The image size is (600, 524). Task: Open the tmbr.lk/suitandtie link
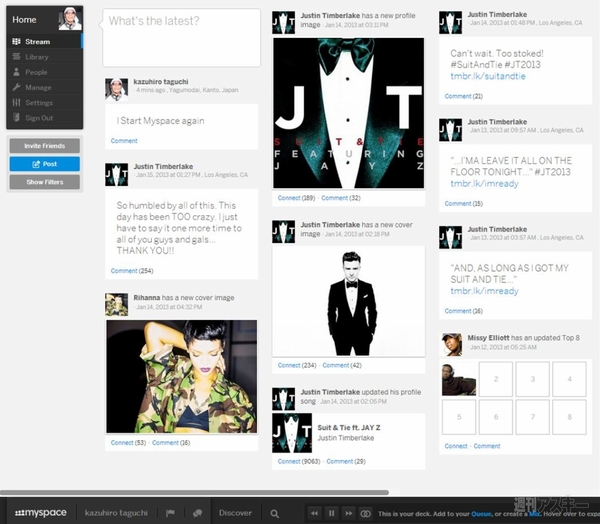pyautogui.click(x=488, y=76)
